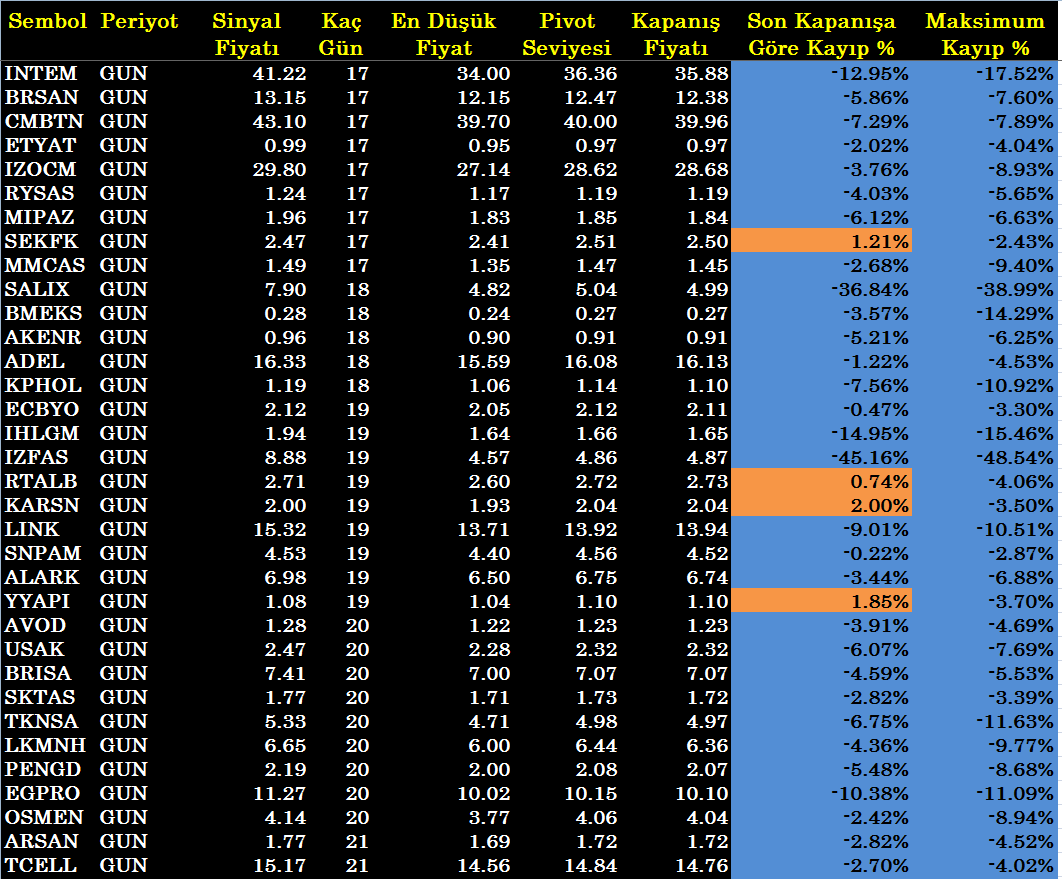Click EGPRO signal price 11.27
1062x879 pixels.
pos(280,794)
